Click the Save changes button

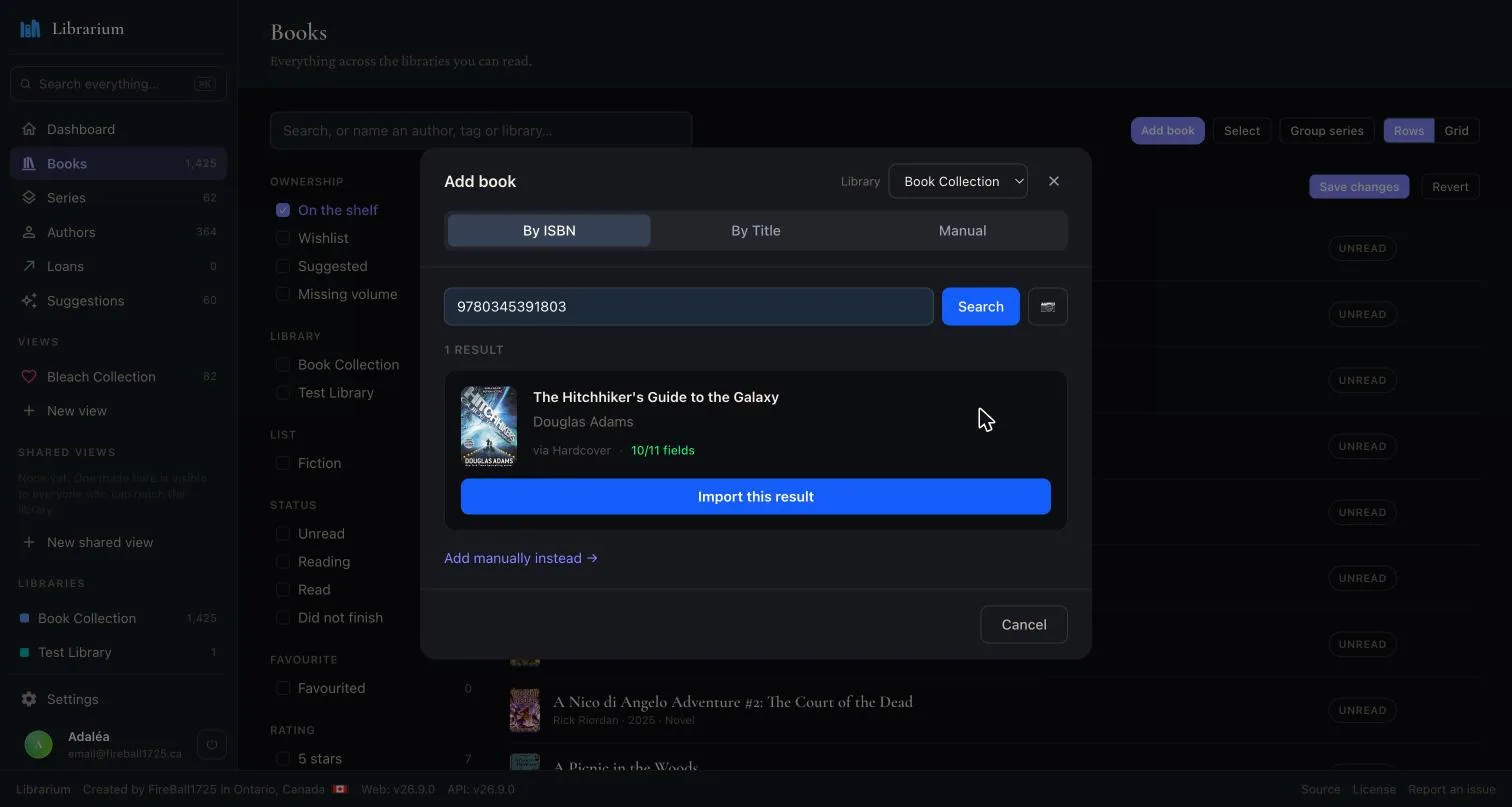tap(1359, 187)
